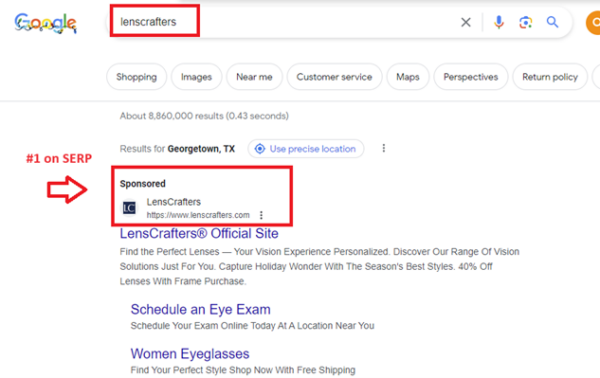Viewport: 600px width, 378px height.
Task: Select the Shopping filter chip
Action: coord(137,77)
